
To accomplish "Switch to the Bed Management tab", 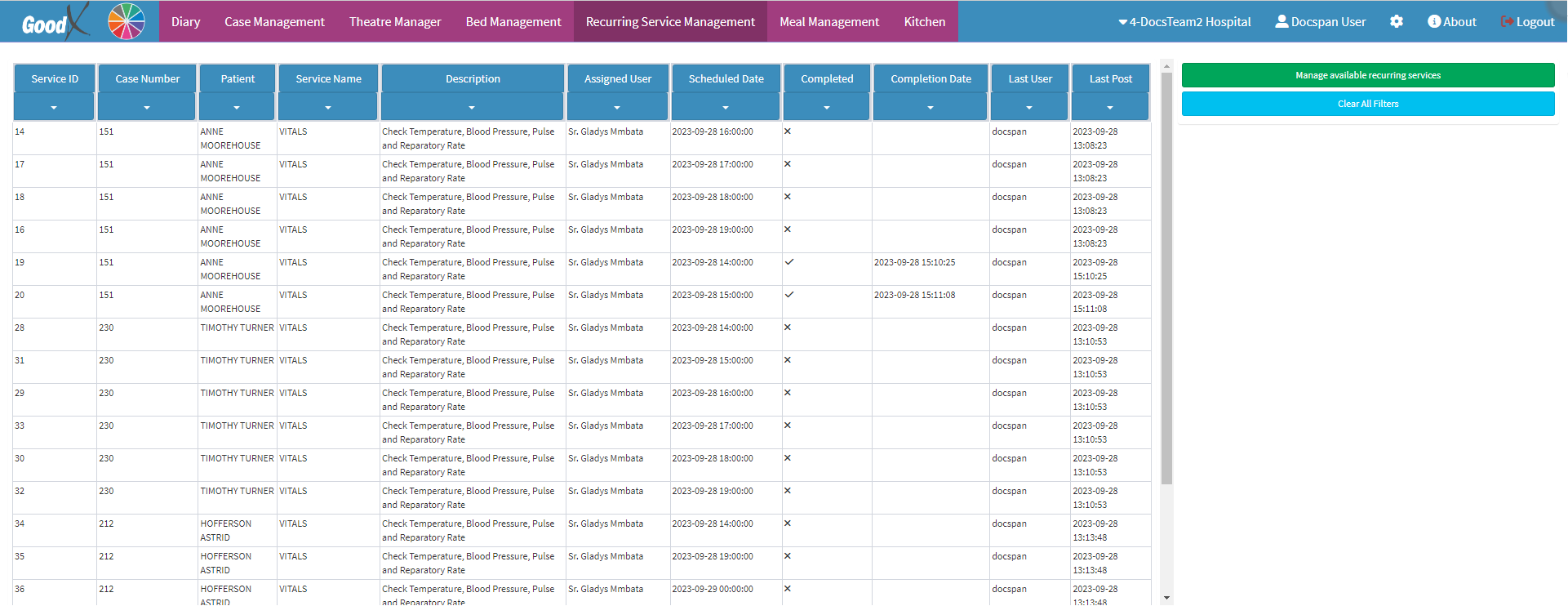I will click(x=513, y=22).
